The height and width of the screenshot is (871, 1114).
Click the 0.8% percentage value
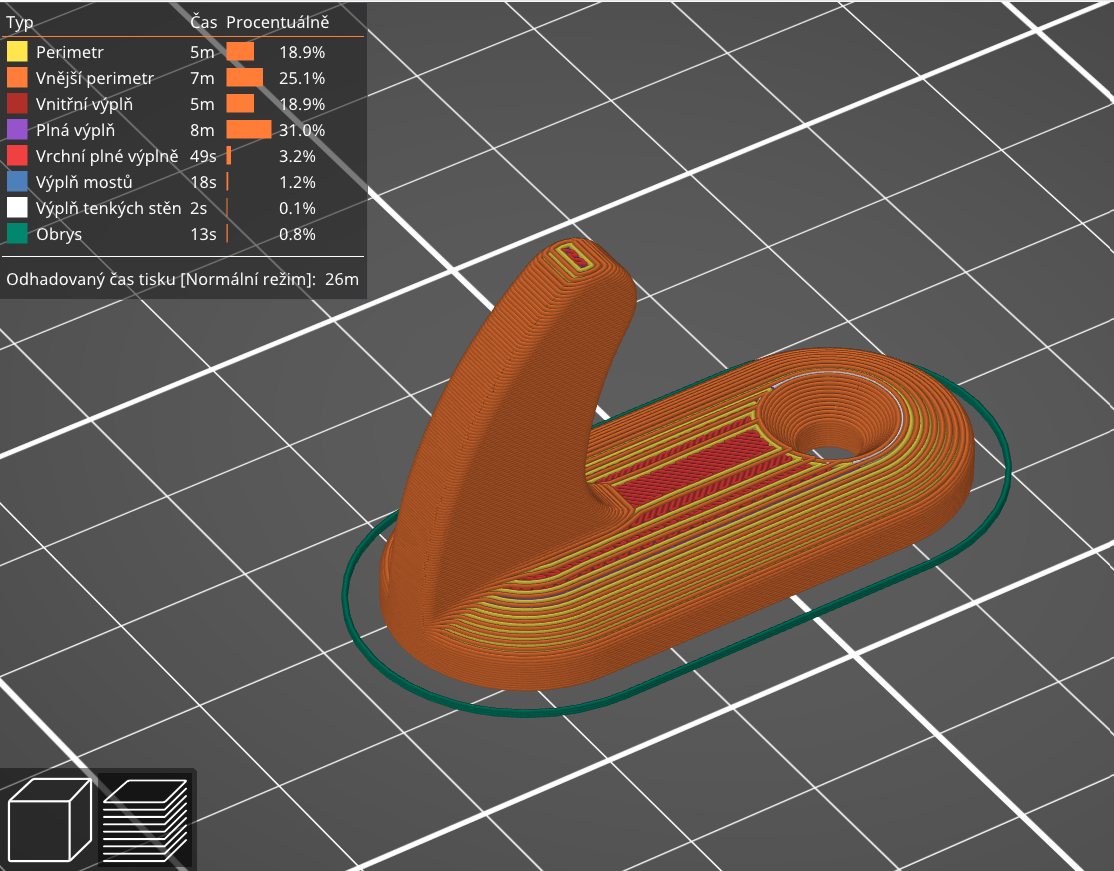coord(297,234)
